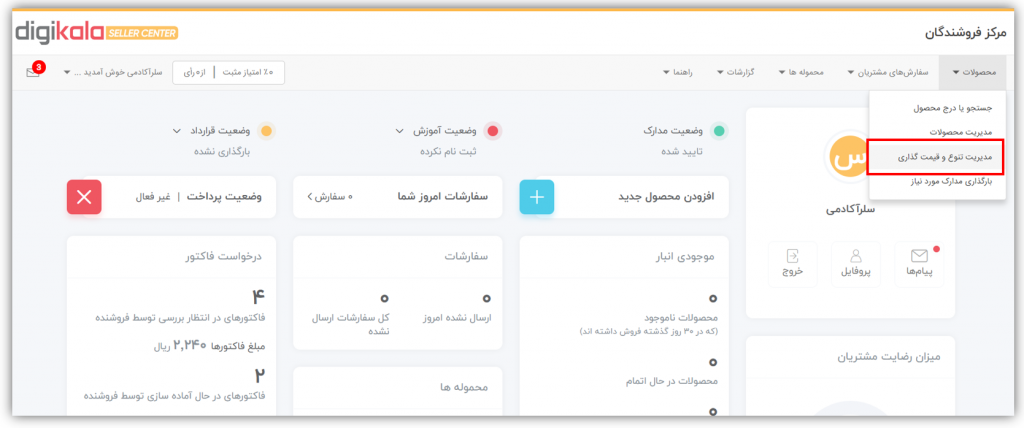
Task: Click سفارشات panel heading
Action: pyautogui.click(x=466, y=257)
